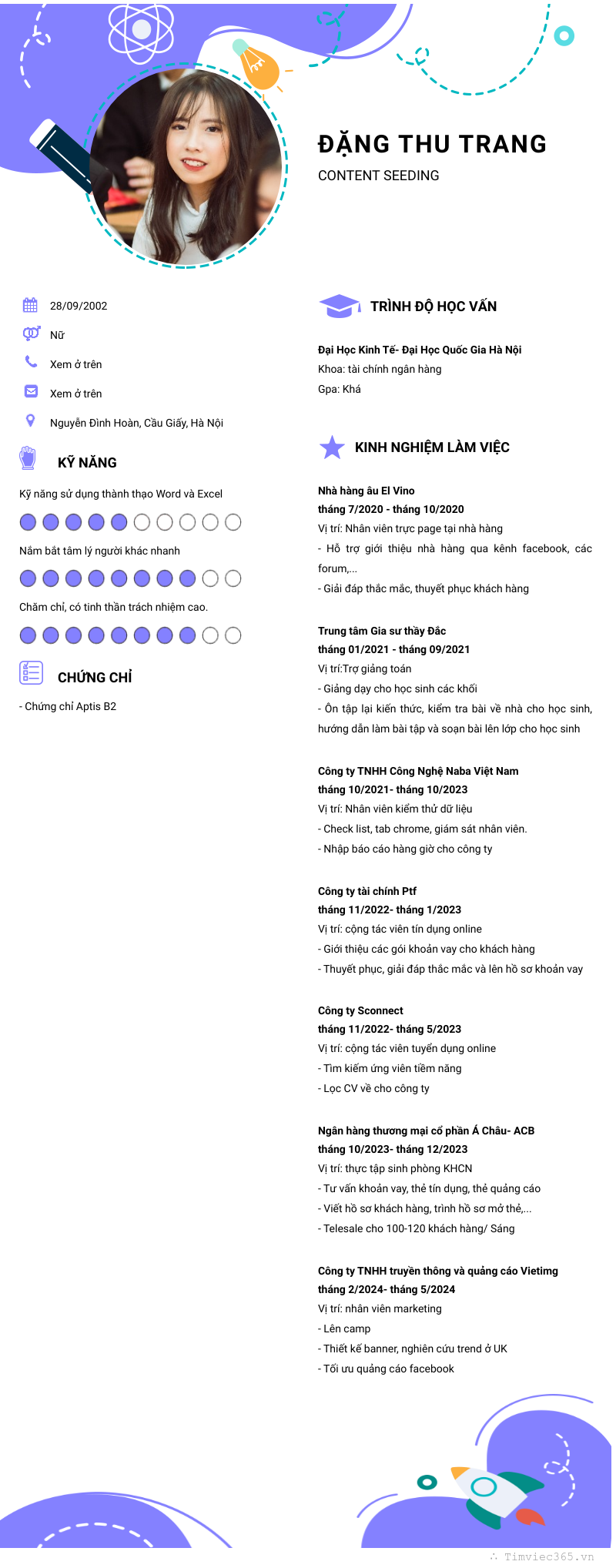Screen dimensions: 616x1568
Task: Click the orange lightbulb illustration
Action: [257, 67]
